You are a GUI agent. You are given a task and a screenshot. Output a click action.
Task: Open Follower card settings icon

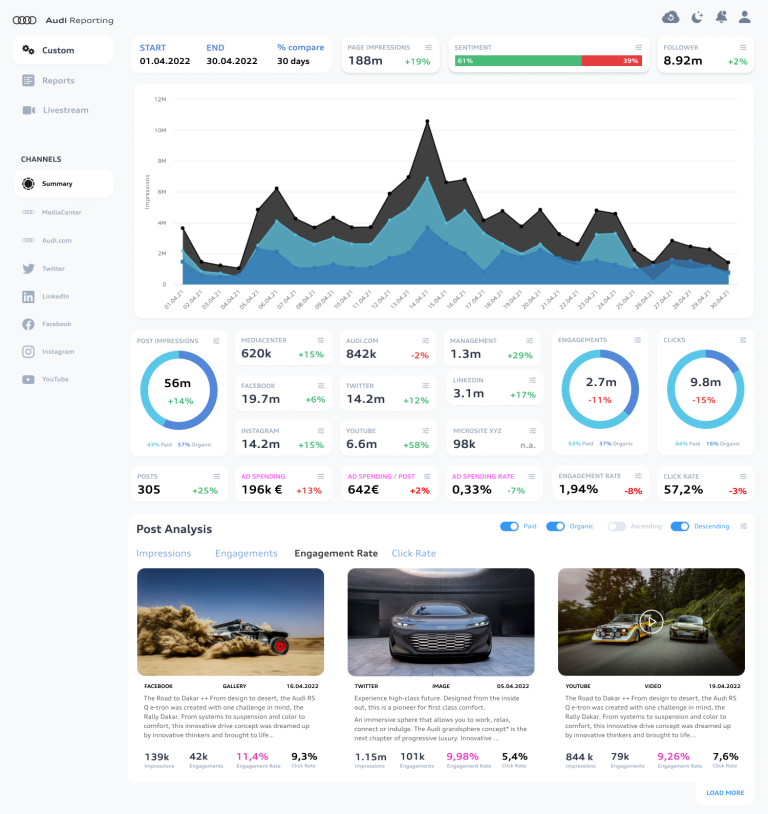pyautogui.click(x=743, y=47)
